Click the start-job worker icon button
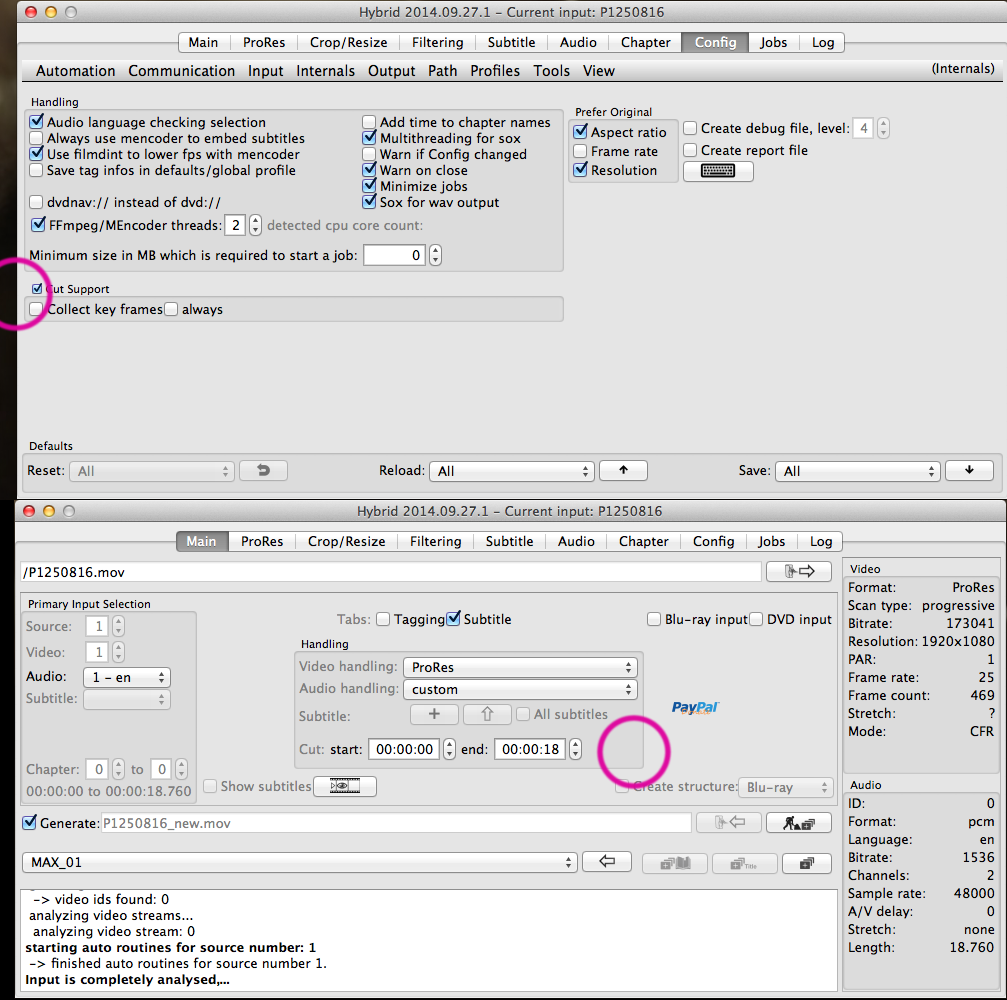 click(x=798, y=822)
